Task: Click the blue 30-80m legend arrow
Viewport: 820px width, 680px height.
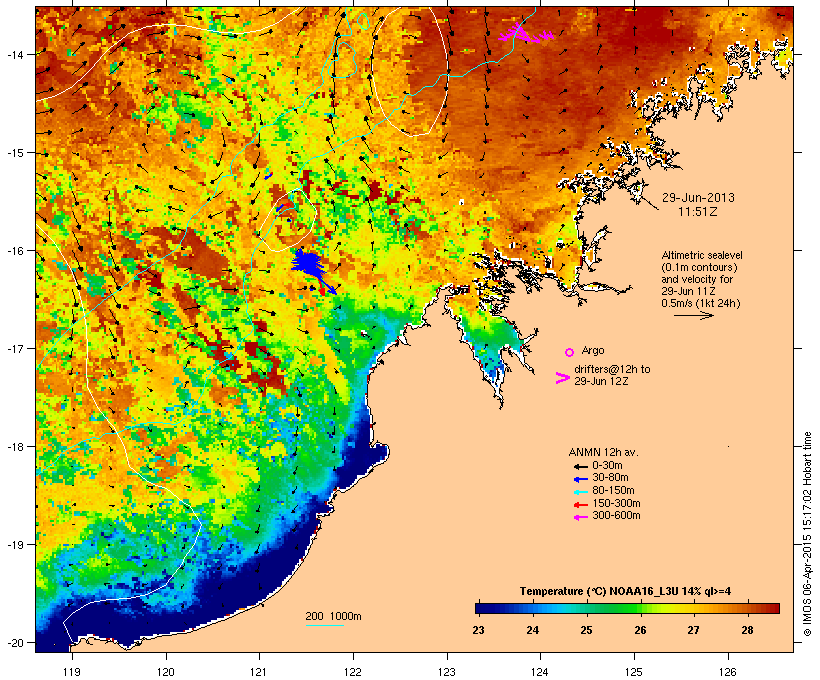Action: pyautogui.click(x=580, y=479)
